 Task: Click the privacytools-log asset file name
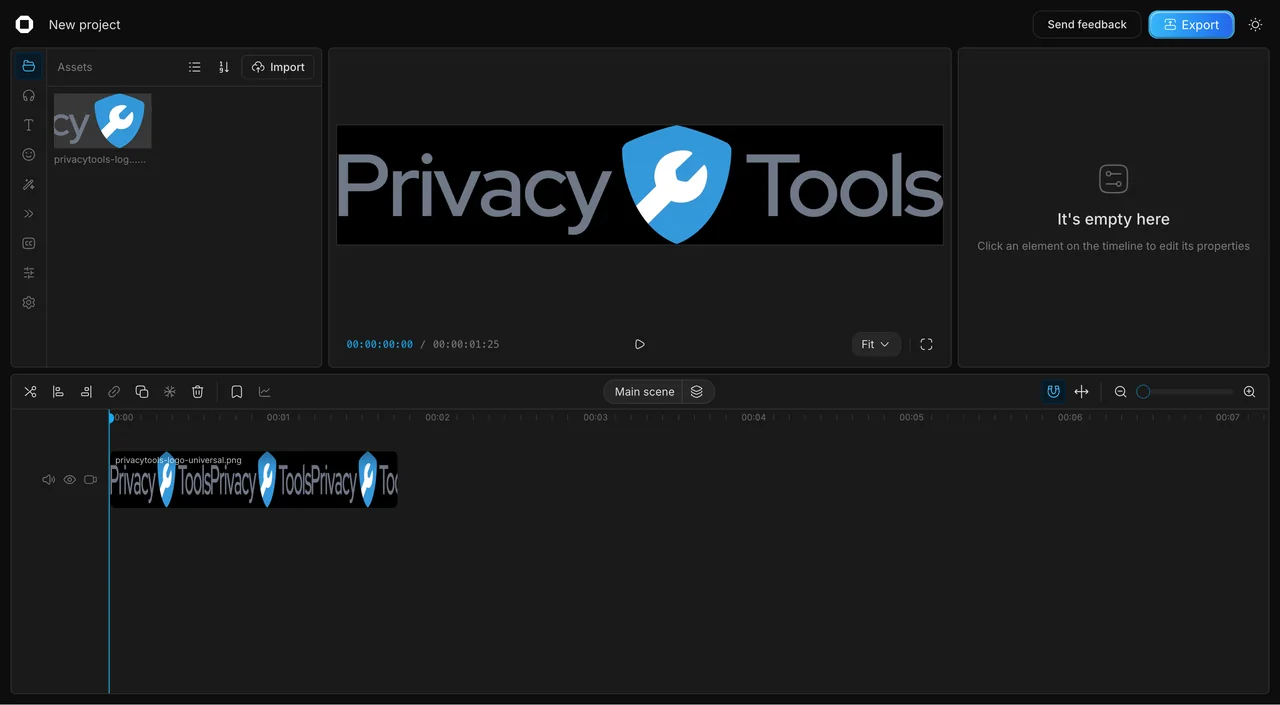[x=100, y=159]
